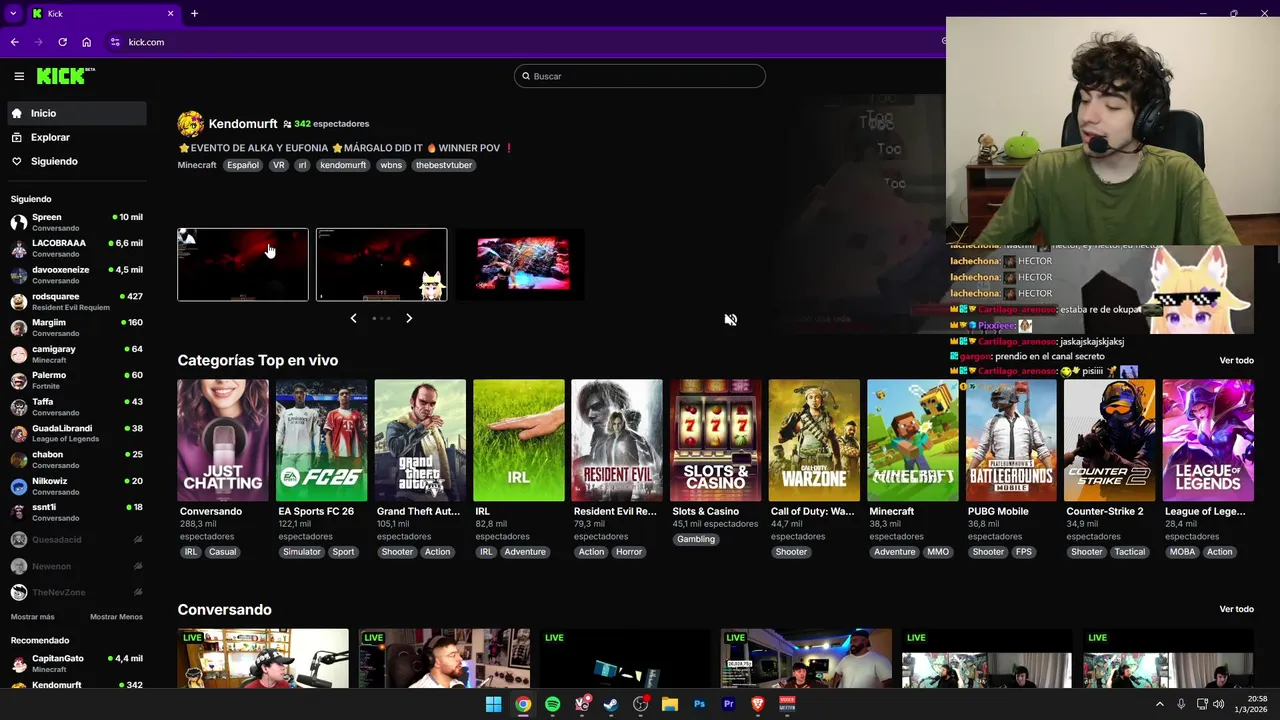Open the Resident Evil Requiem category card
The width and height of the screenshot is (1280, 720).
click(617, 440)
